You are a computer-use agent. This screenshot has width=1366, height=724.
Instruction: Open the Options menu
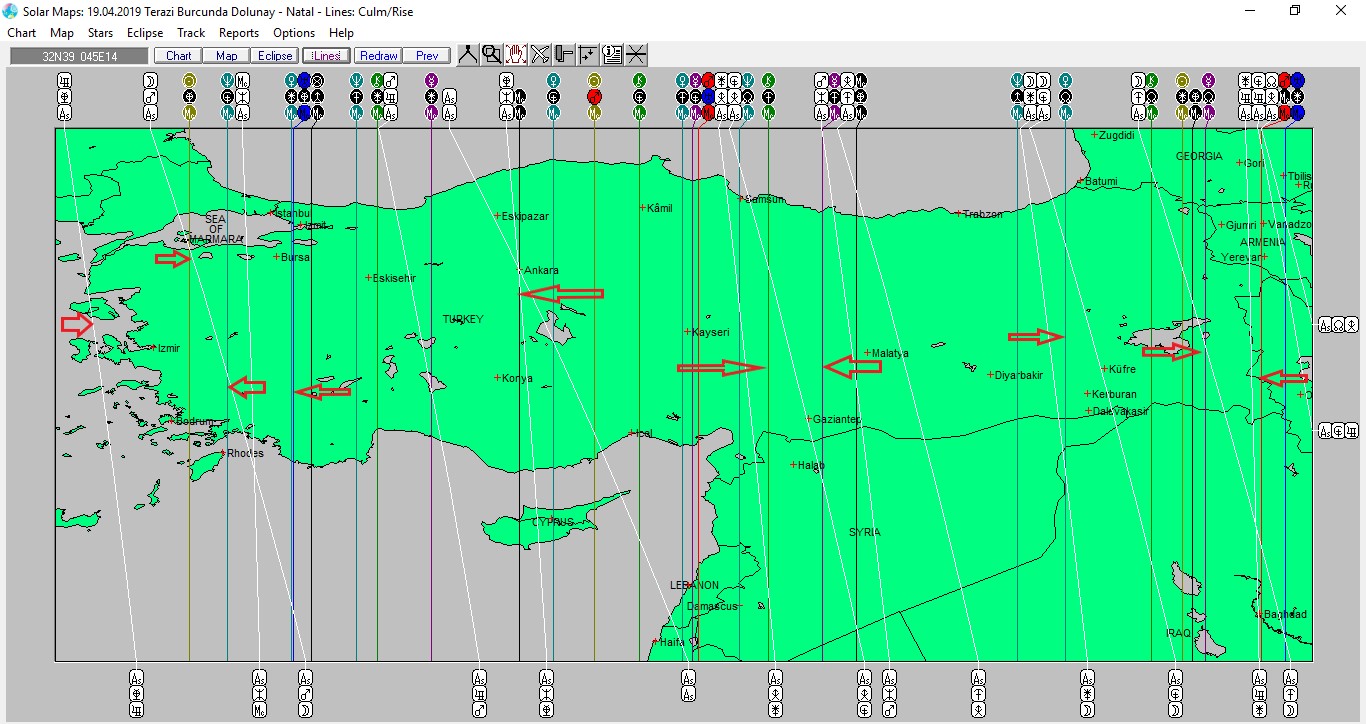[294, 33]
